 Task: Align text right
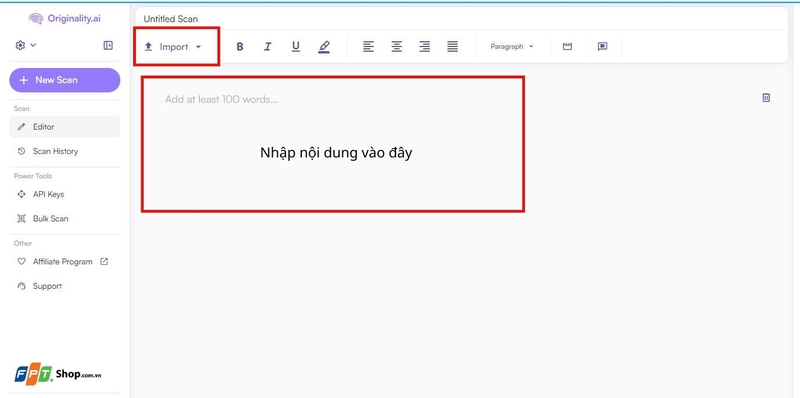click(424, 47)
